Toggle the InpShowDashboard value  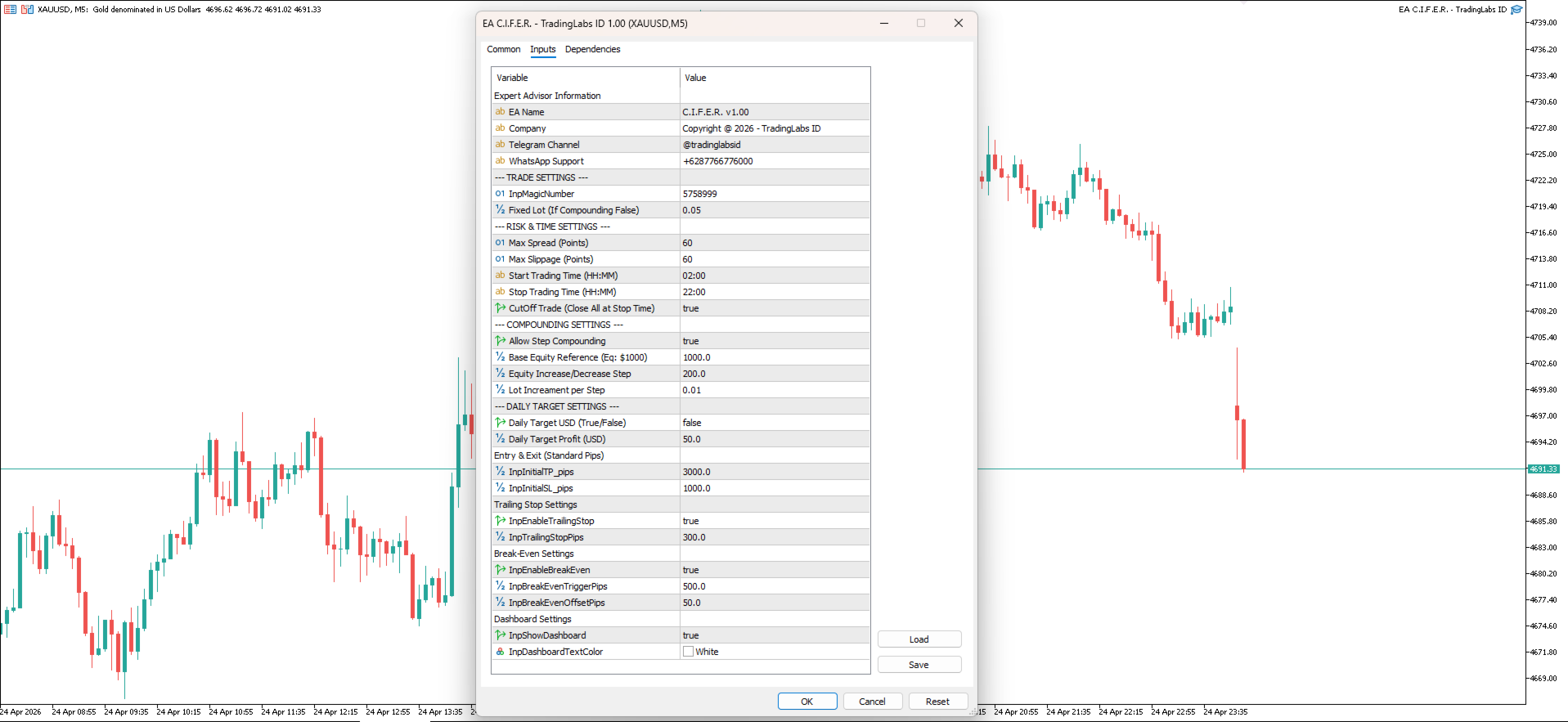(x=774, y=635)
